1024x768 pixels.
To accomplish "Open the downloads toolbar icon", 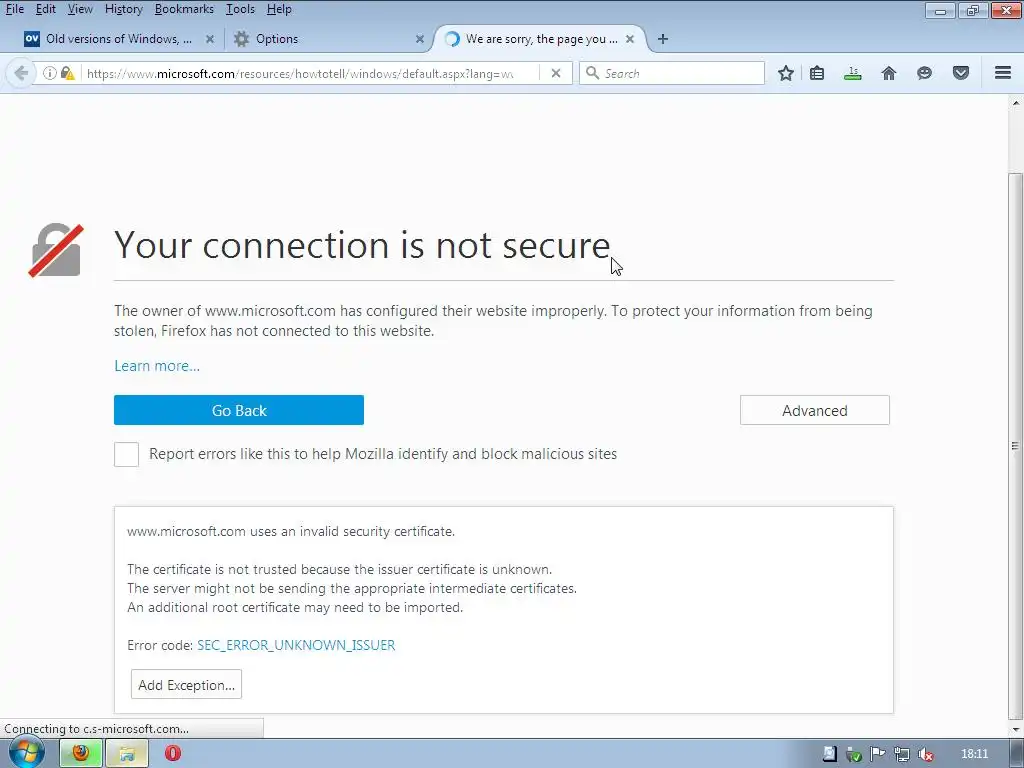I will coord(852,73).
